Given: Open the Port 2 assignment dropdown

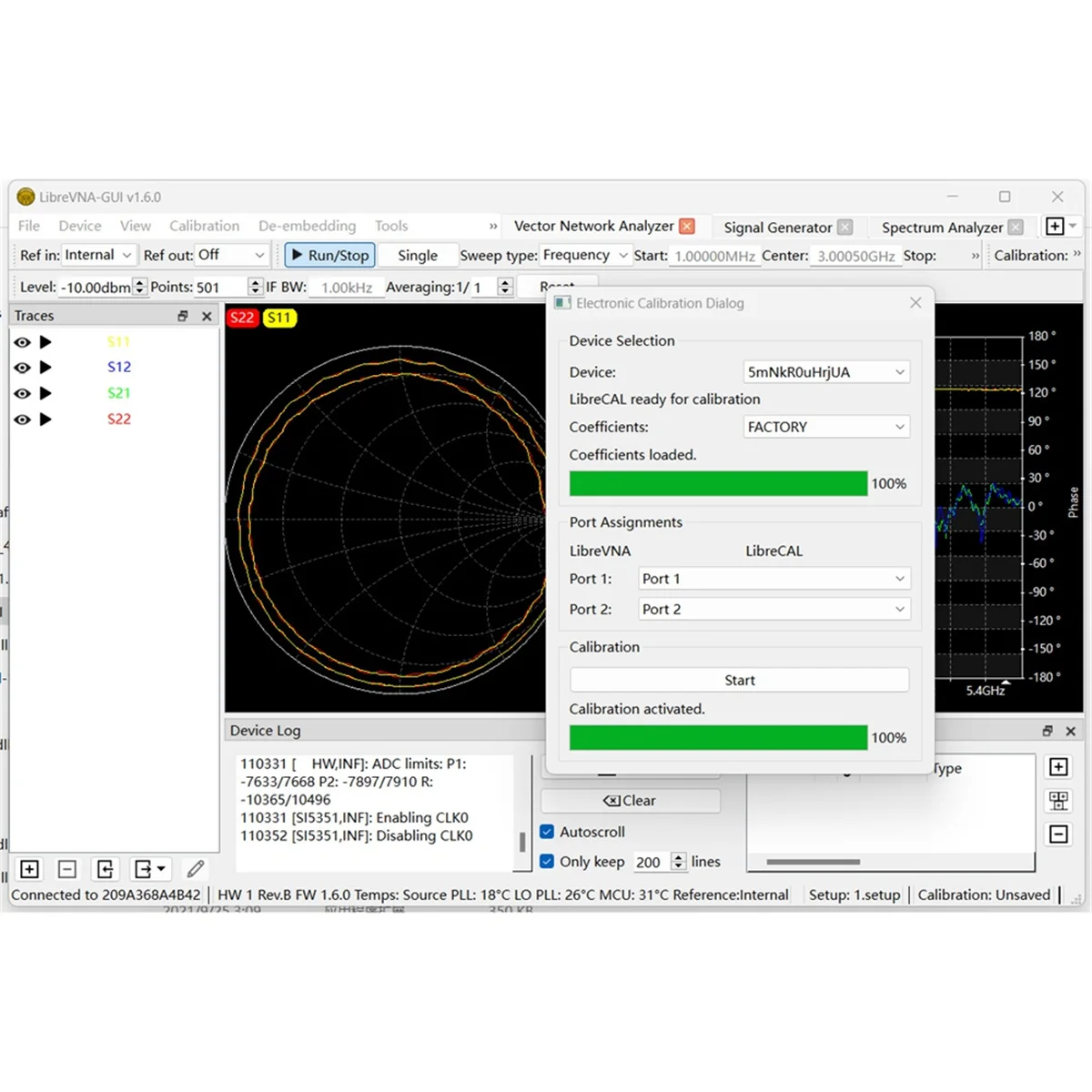Looking at the screenshot, I should click(x=773, y=610).
